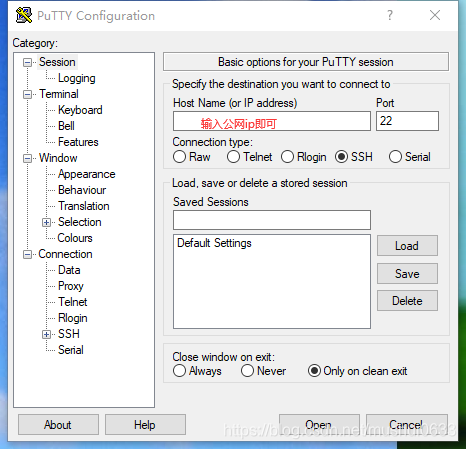
Task: Expand the Selection tree node
Action: coord(47,222)
